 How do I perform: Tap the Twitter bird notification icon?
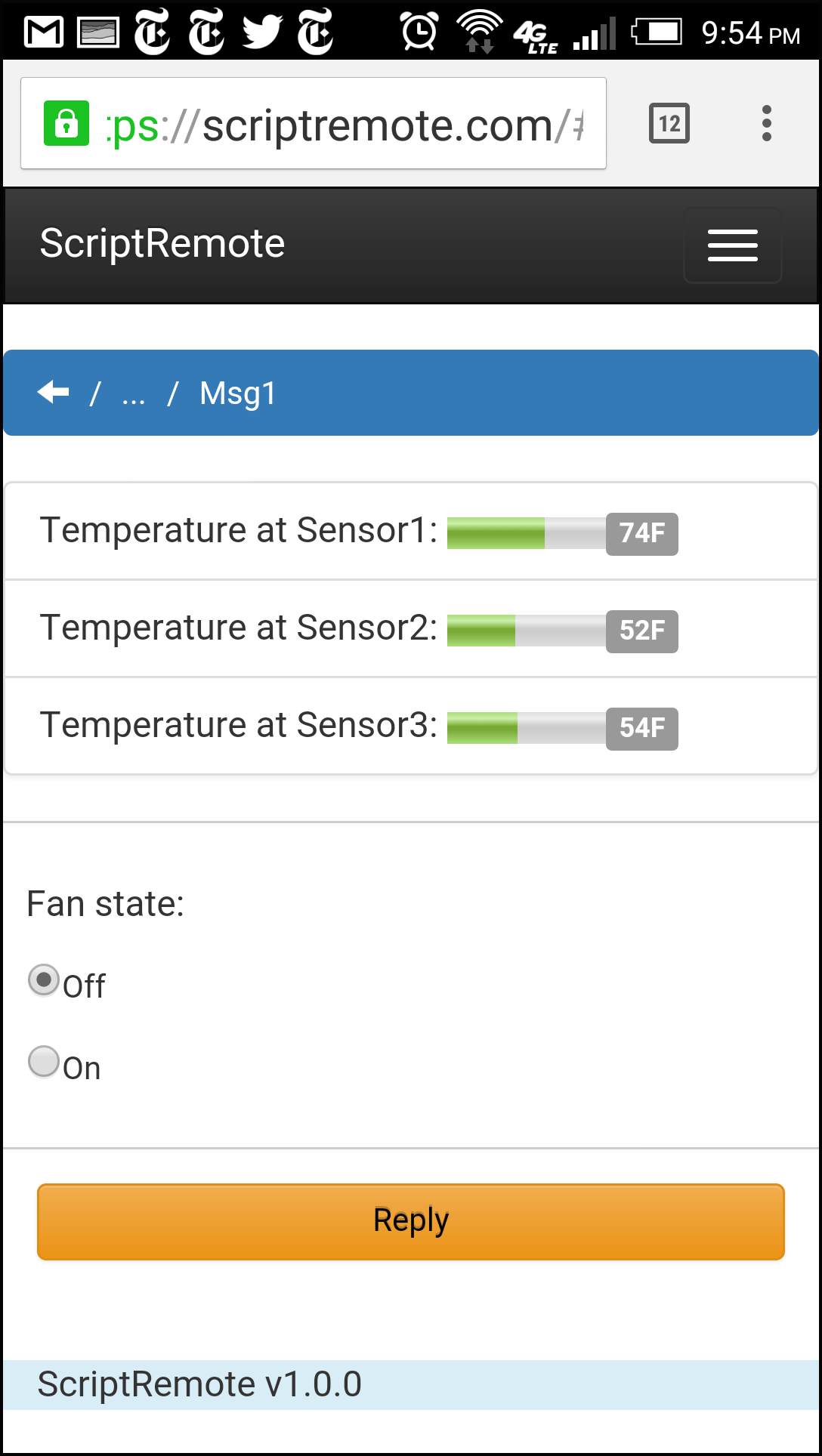click(x=262, y=32)
